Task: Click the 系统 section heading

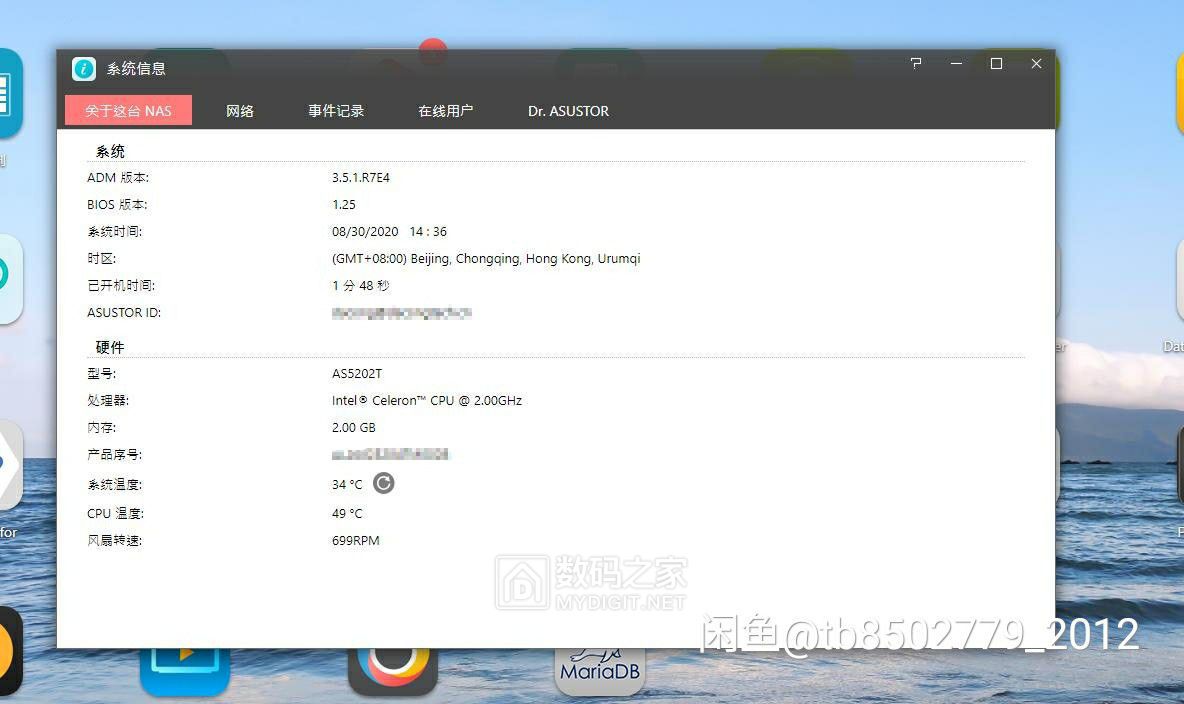Action: pos(110,152)
